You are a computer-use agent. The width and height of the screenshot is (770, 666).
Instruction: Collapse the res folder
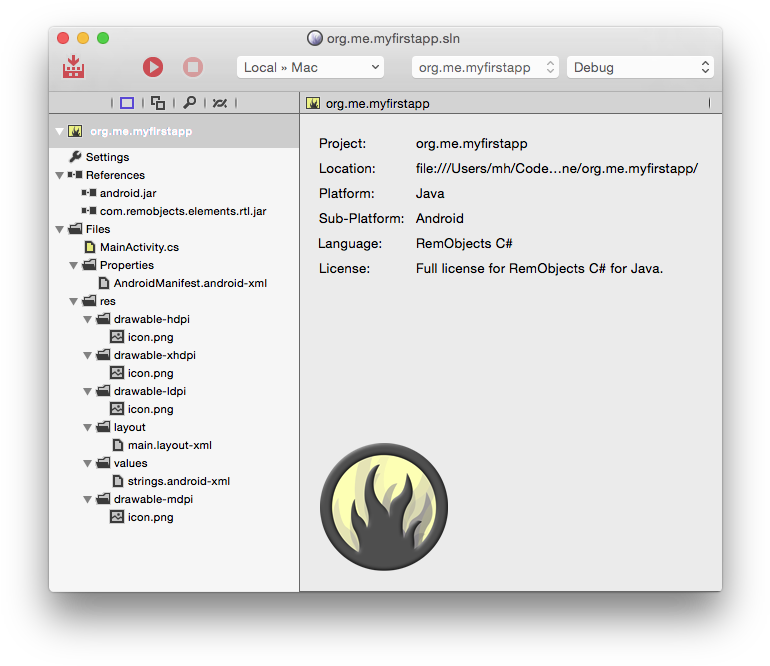pyautogui.click(x=74, y=301)
